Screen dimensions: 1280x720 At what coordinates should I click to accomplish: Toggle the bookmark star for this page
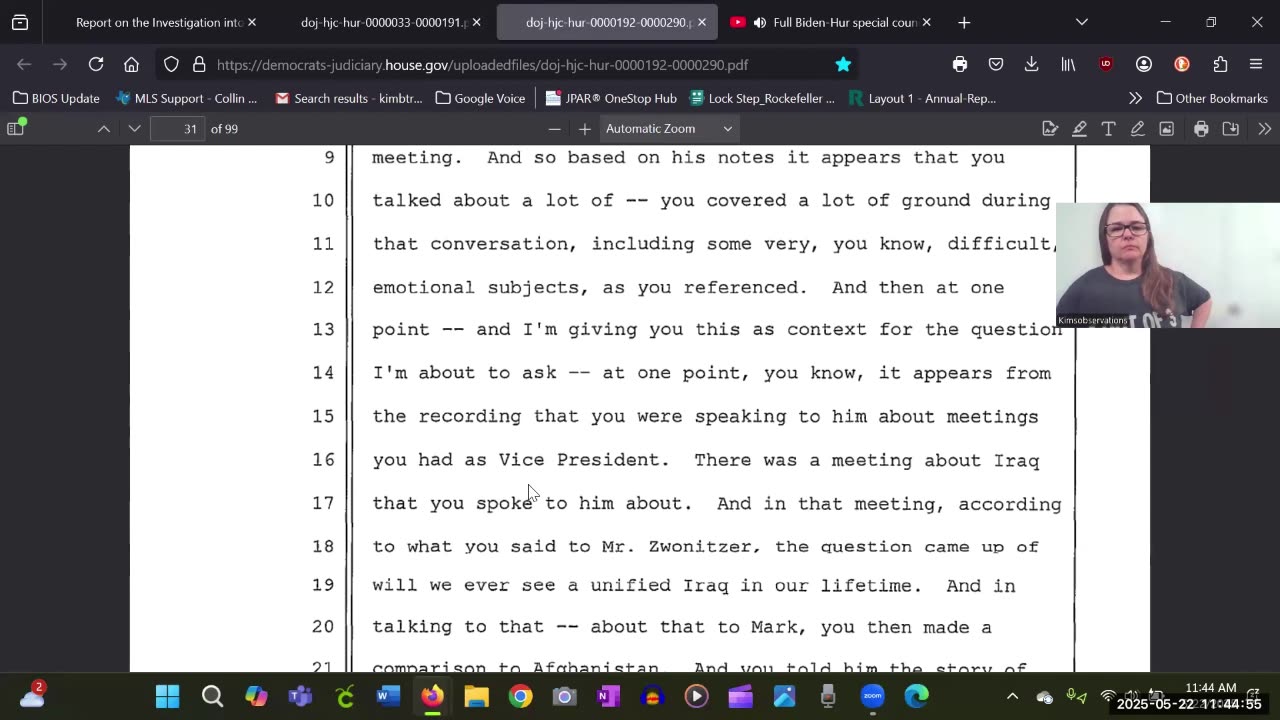coord(843,64)
